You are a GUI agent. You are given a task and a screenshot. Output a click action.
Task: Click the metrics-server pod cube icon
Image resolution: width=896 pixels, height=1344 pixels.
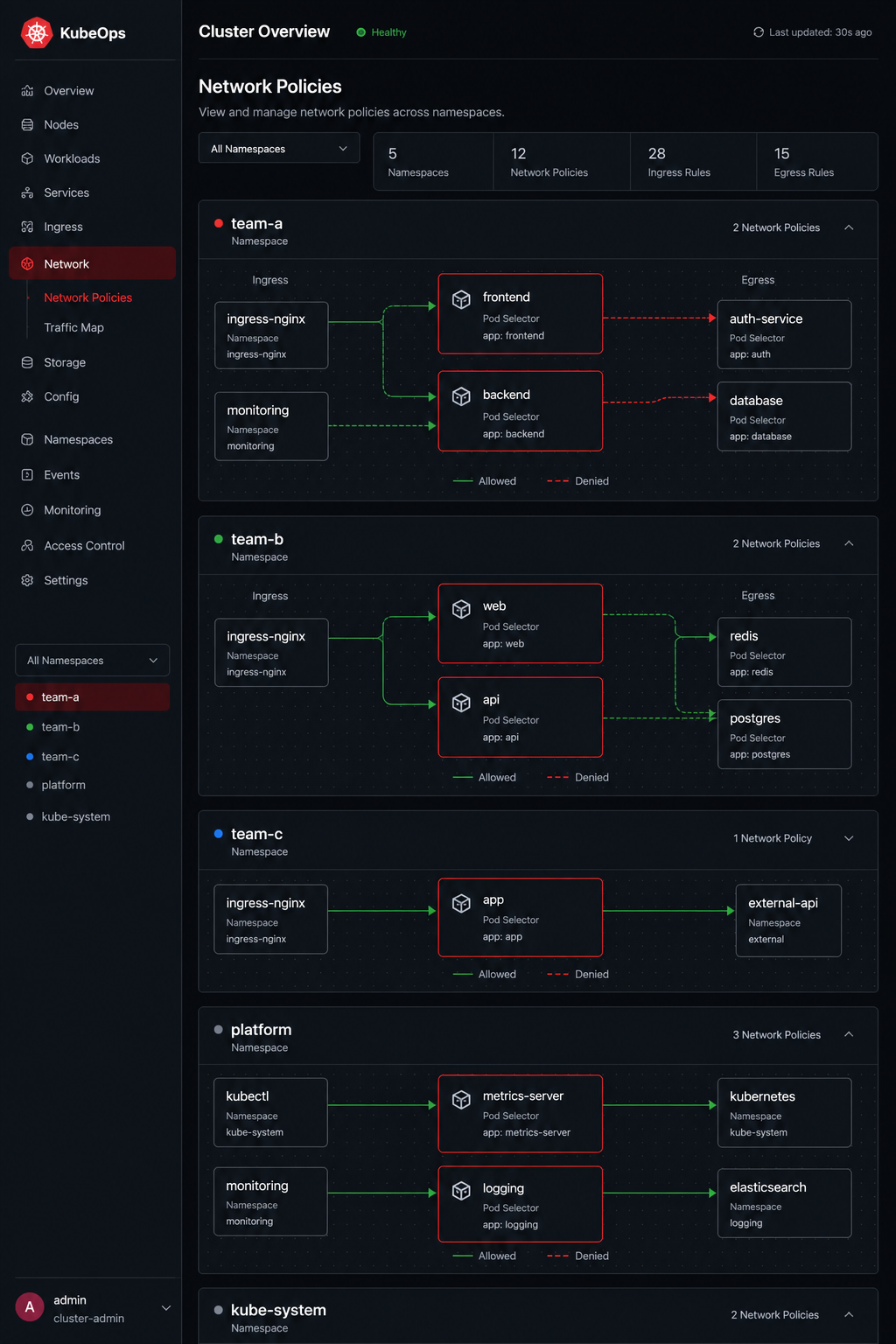pos(461,1100)
